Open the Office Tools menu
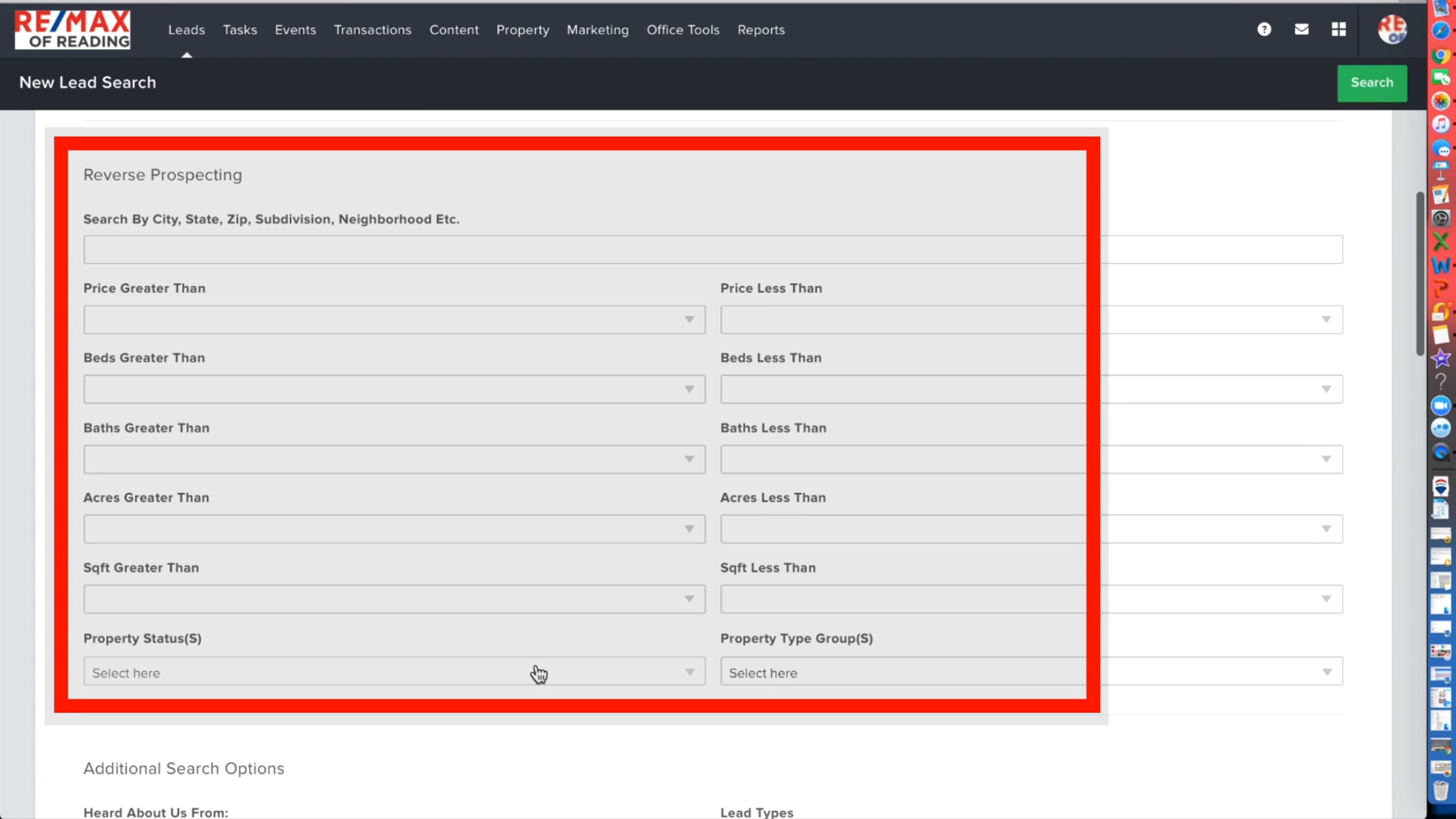Screen dimensions: 1456x819 682,30
